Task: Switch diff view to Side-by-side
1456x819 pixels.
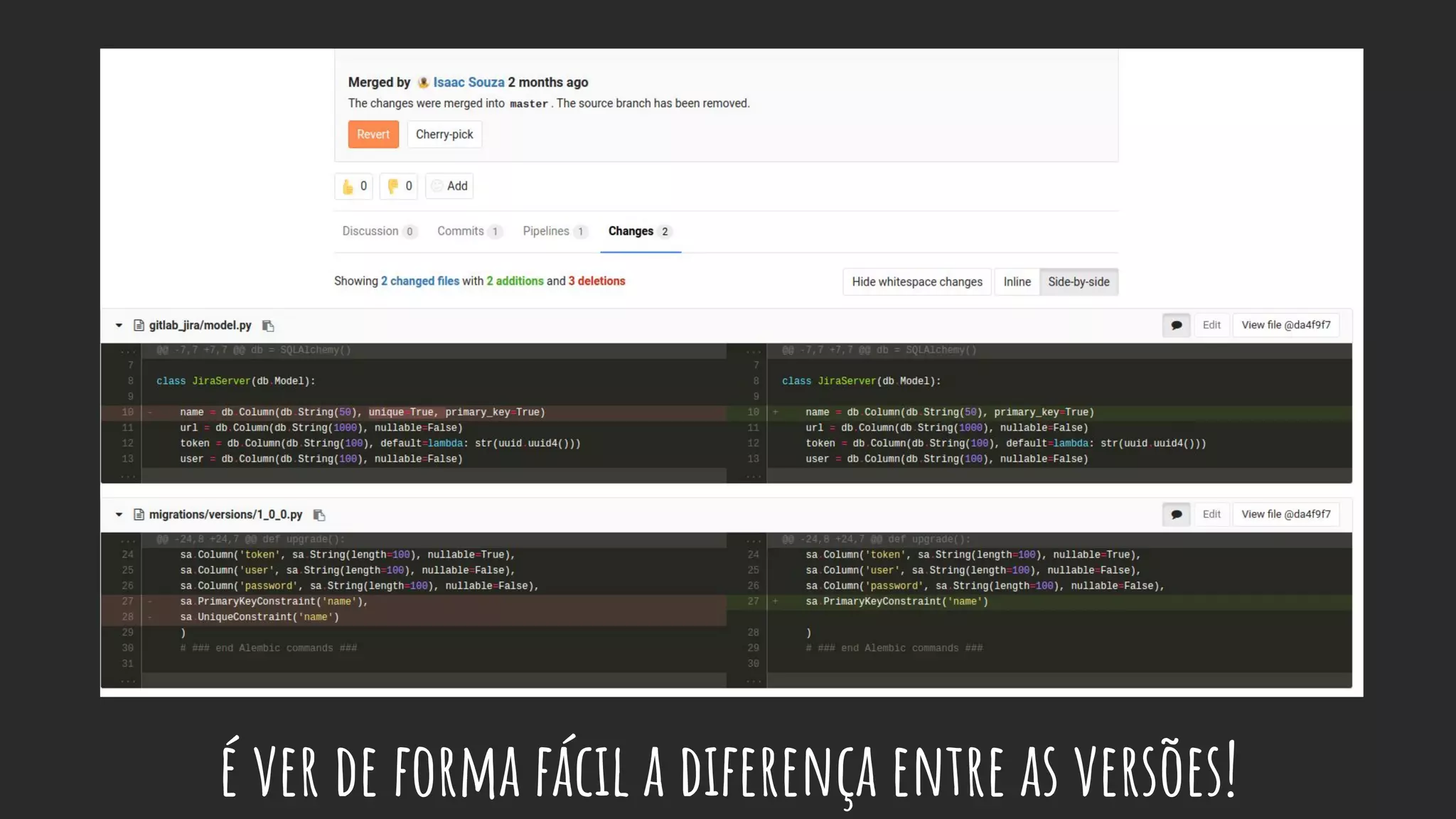Action: (1078, 282)
